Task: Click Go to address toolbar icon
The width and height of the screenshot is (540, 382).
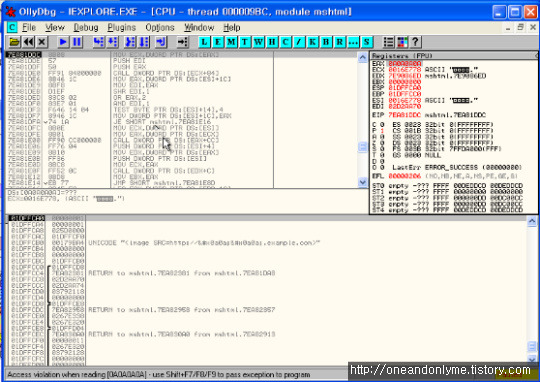Action: tap(183, 42)
